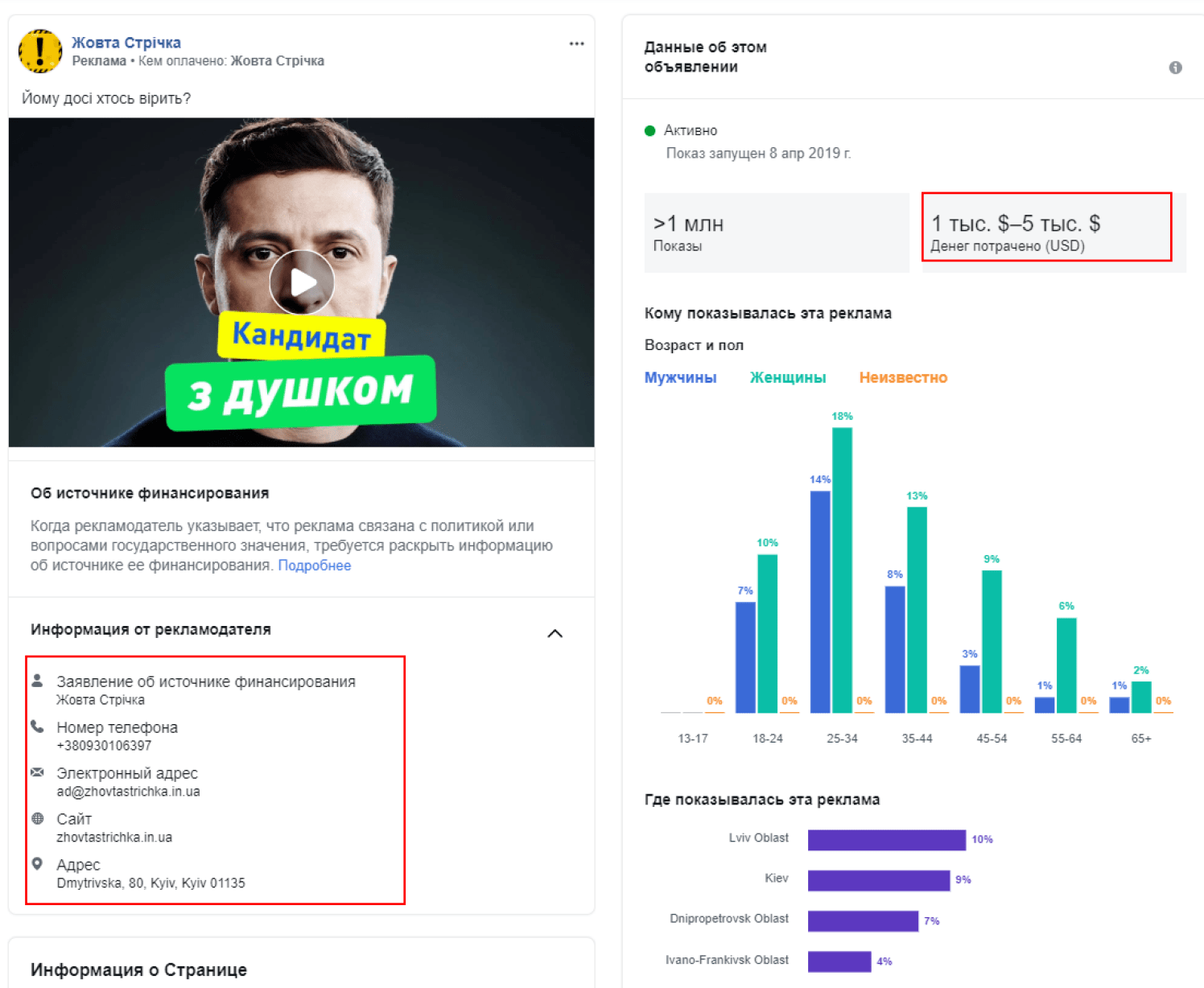Select the Кем оплачено Жовта Стрічка line
This screenshot has width=1204, height=988.
[231, 61]
